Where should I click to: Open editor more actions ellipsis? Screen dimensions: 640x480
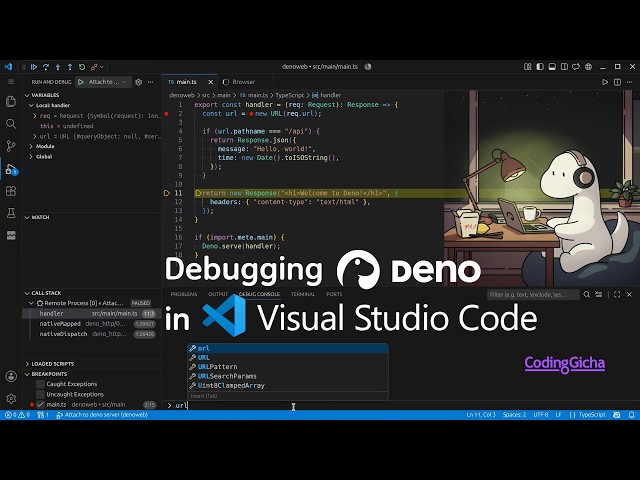tap(631, 82)
